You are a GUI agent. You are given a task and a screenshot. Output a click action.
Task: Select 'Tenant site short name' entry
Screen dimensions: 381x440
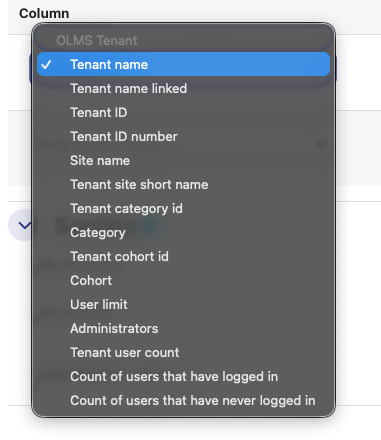pyautogui.click(x=183, y=184)
